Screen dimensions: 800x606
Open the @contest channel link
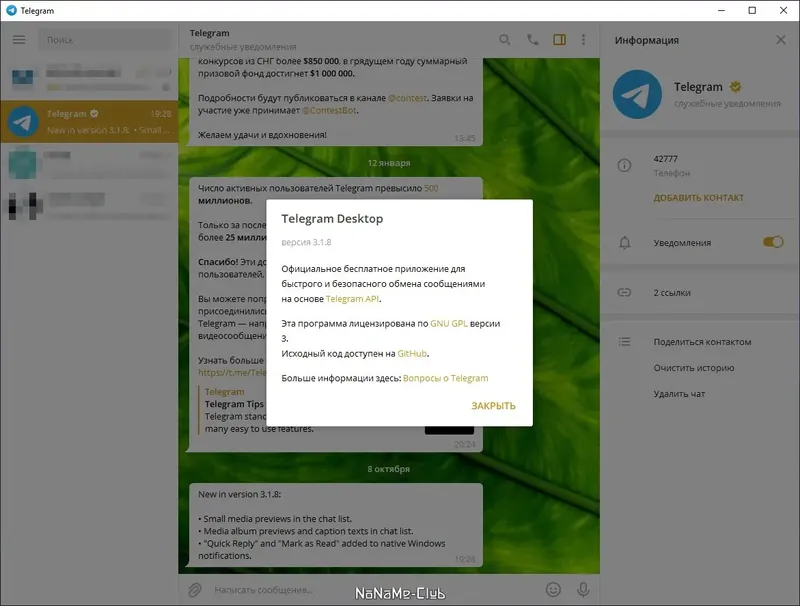coord(407,98)
